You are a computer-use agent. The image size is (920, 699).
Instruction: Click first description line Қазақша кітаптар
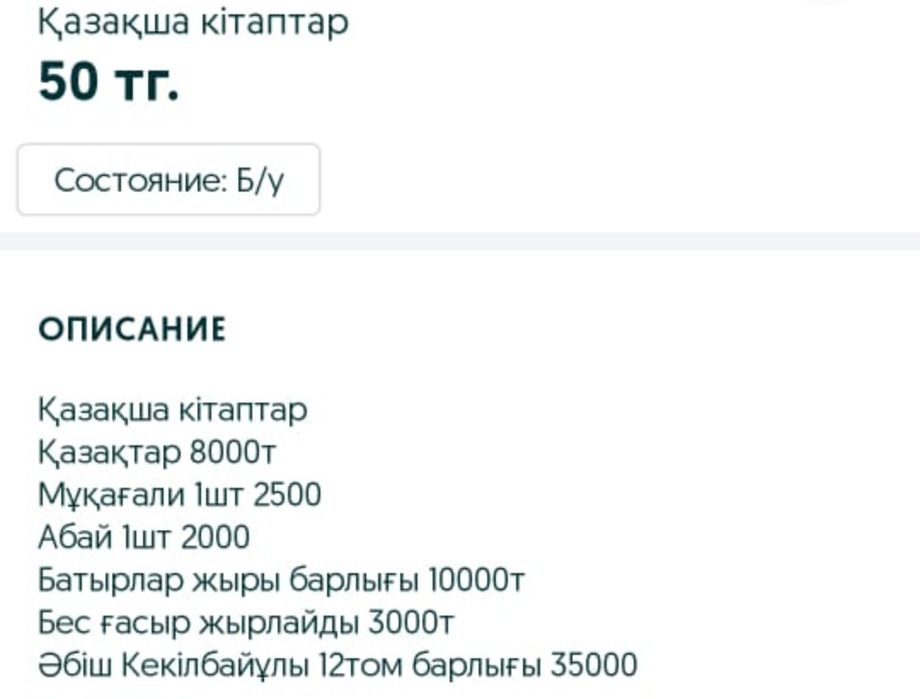point(172,410)
